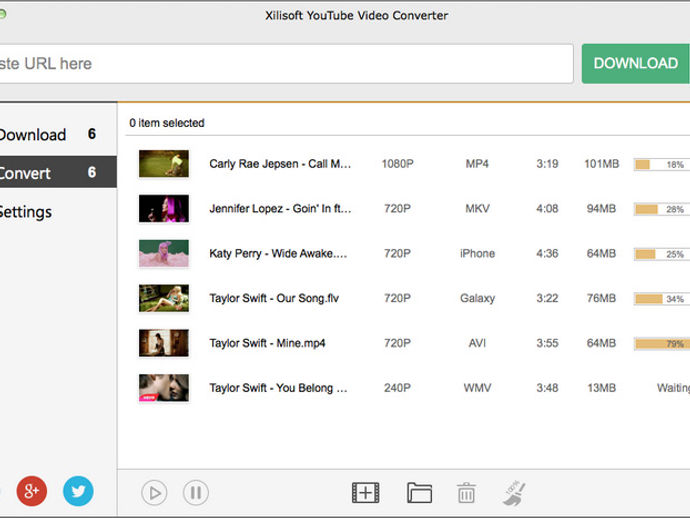Focus the paste URL input field
690x518 pixels.
(x=286, y=63)
